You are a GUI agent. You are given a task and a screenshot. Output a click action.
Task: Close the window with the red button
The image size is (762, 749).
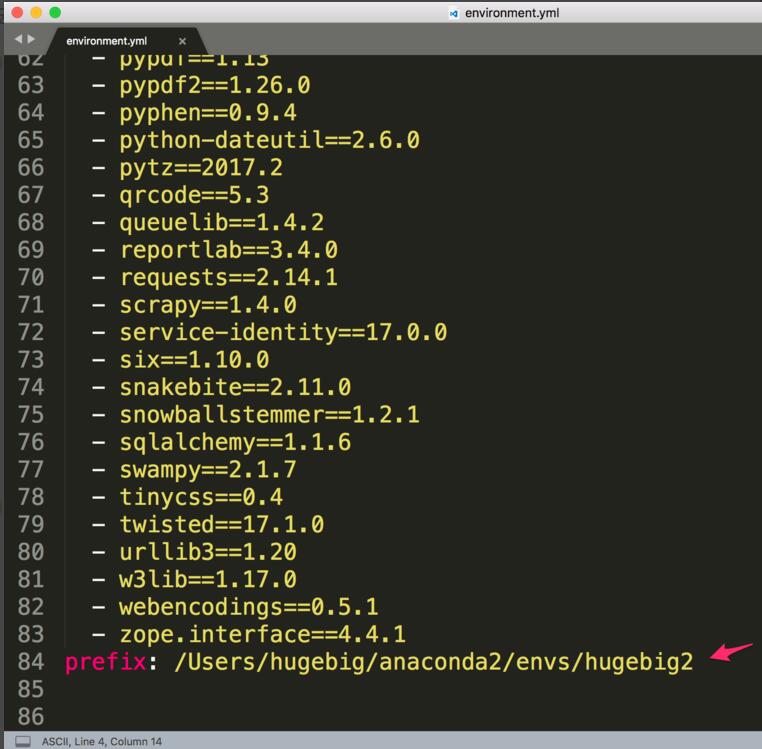point(15,13)
